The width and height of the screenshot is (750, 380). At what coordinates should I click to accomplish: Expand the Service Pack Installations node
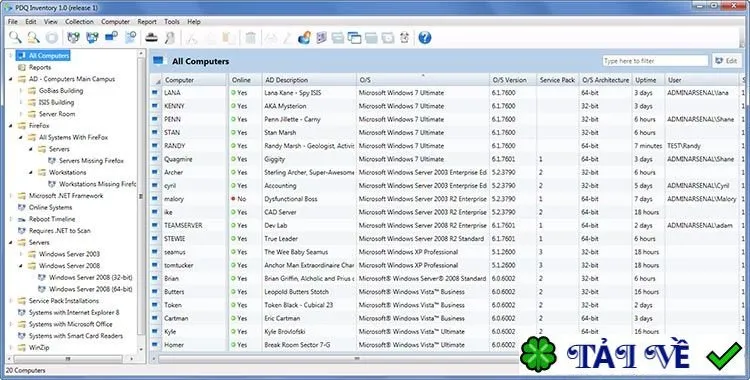click(x=11, y=301)
